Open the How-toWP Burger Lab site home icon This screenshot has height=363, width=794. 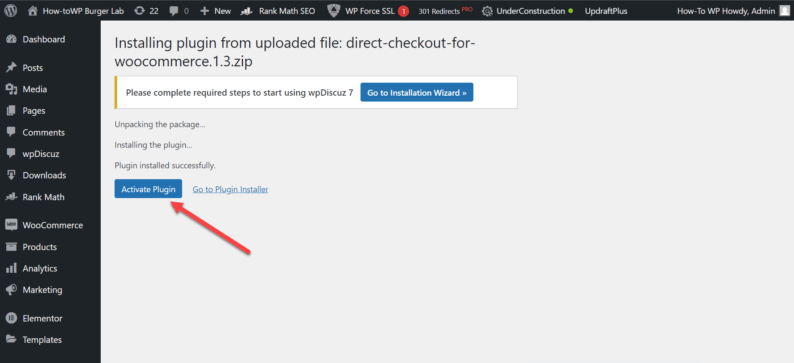pos(33,11)
